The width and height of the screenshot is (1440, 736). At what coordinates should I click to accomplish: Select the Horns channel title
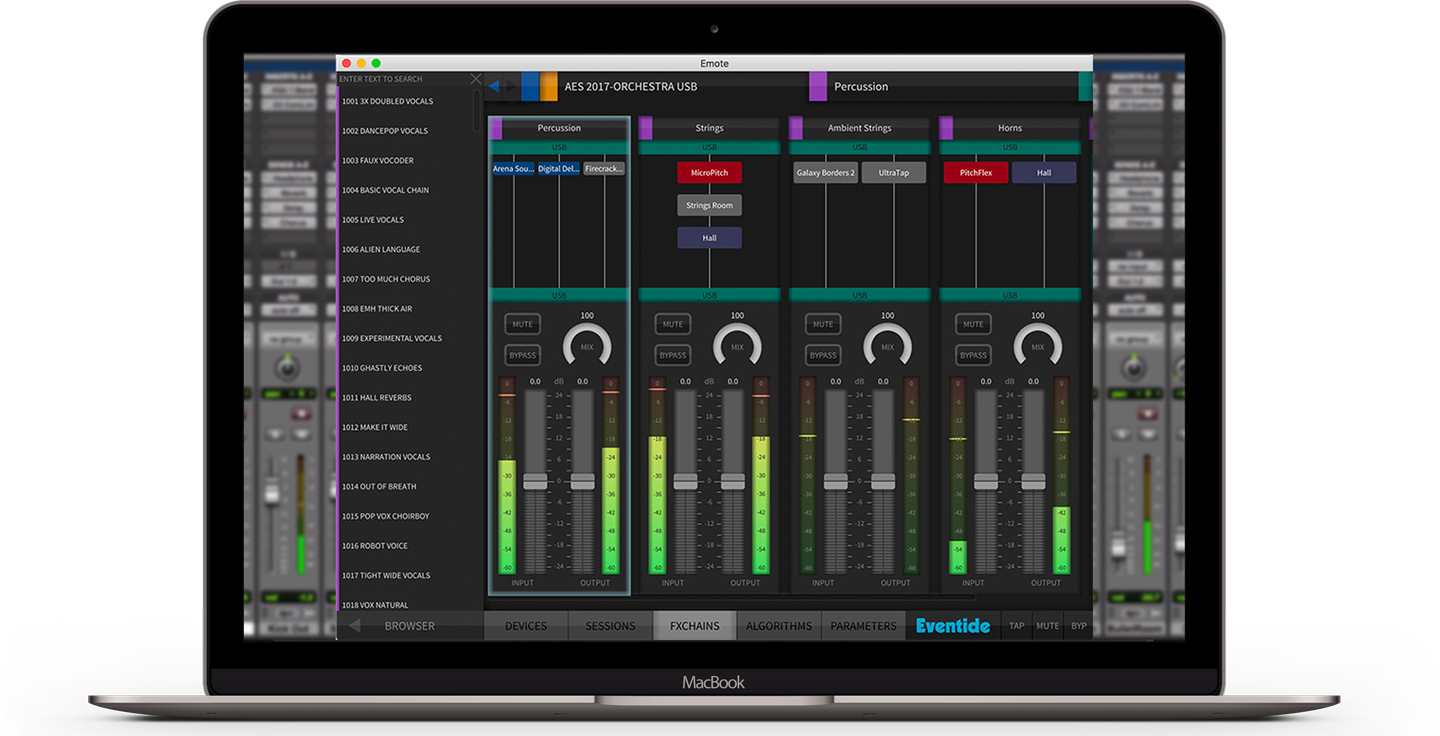click(1010, 128)
